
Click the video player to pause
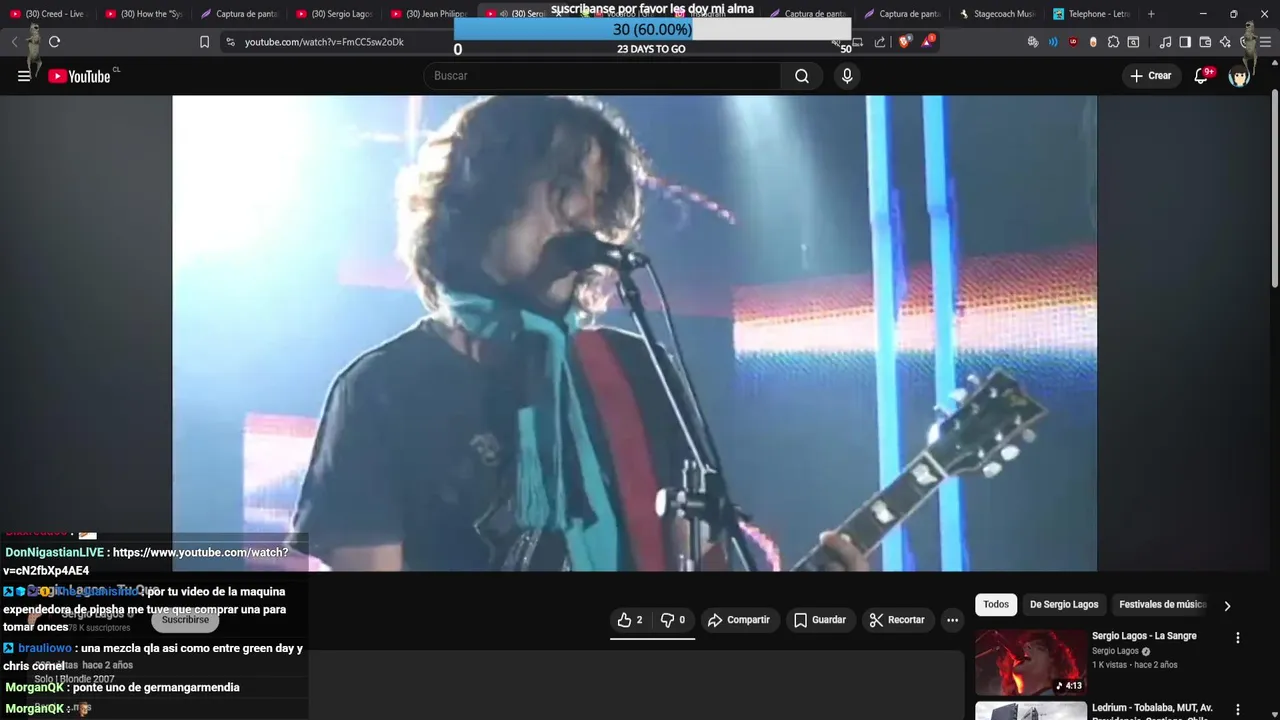(x=634, y=333)
